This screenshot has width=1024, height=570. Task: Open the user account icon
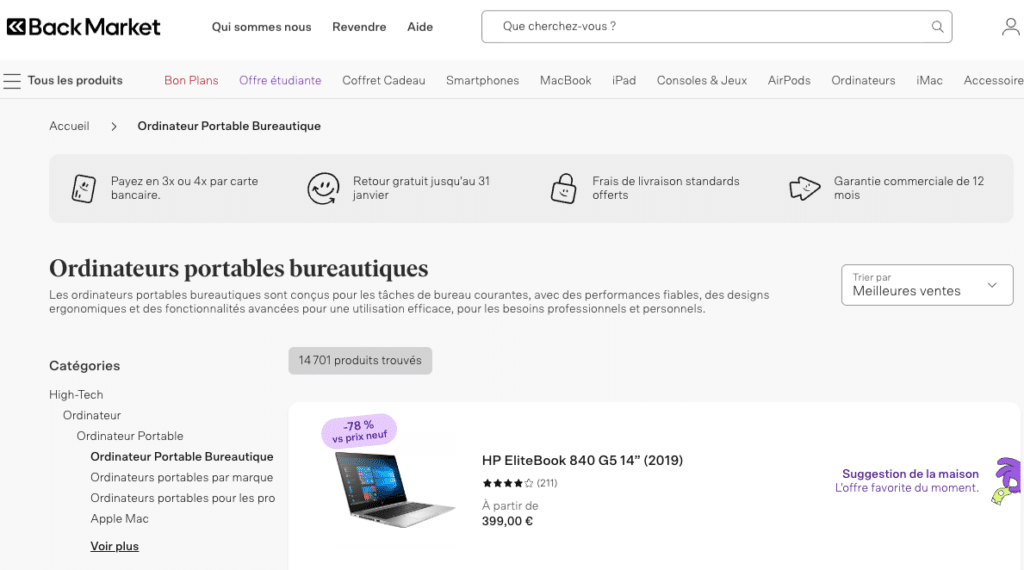pos(1010,27)
